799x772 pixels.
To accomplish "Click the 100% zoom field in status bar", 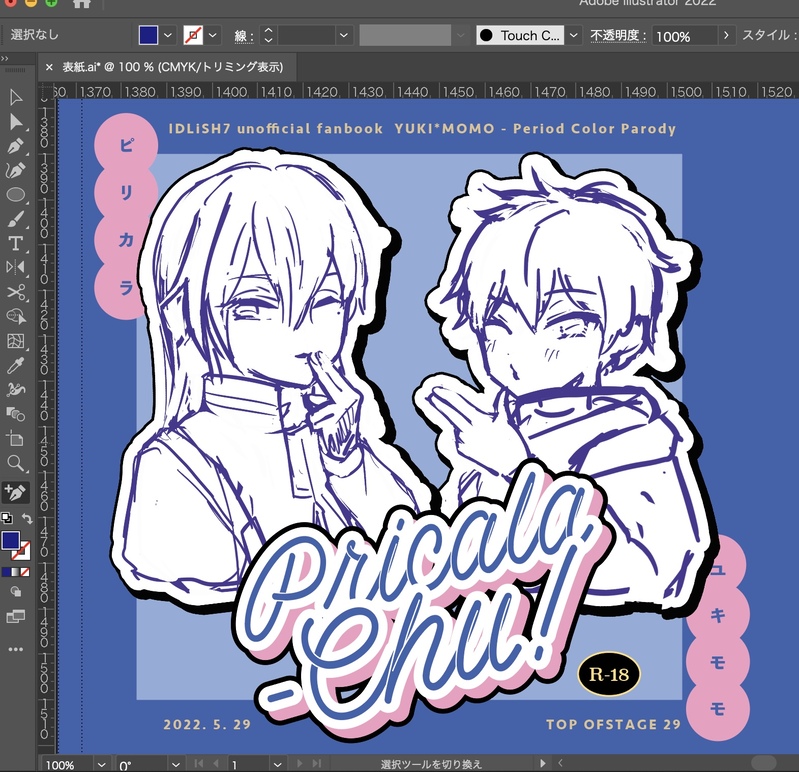I will pyautogui.click(x=67, y=765).
